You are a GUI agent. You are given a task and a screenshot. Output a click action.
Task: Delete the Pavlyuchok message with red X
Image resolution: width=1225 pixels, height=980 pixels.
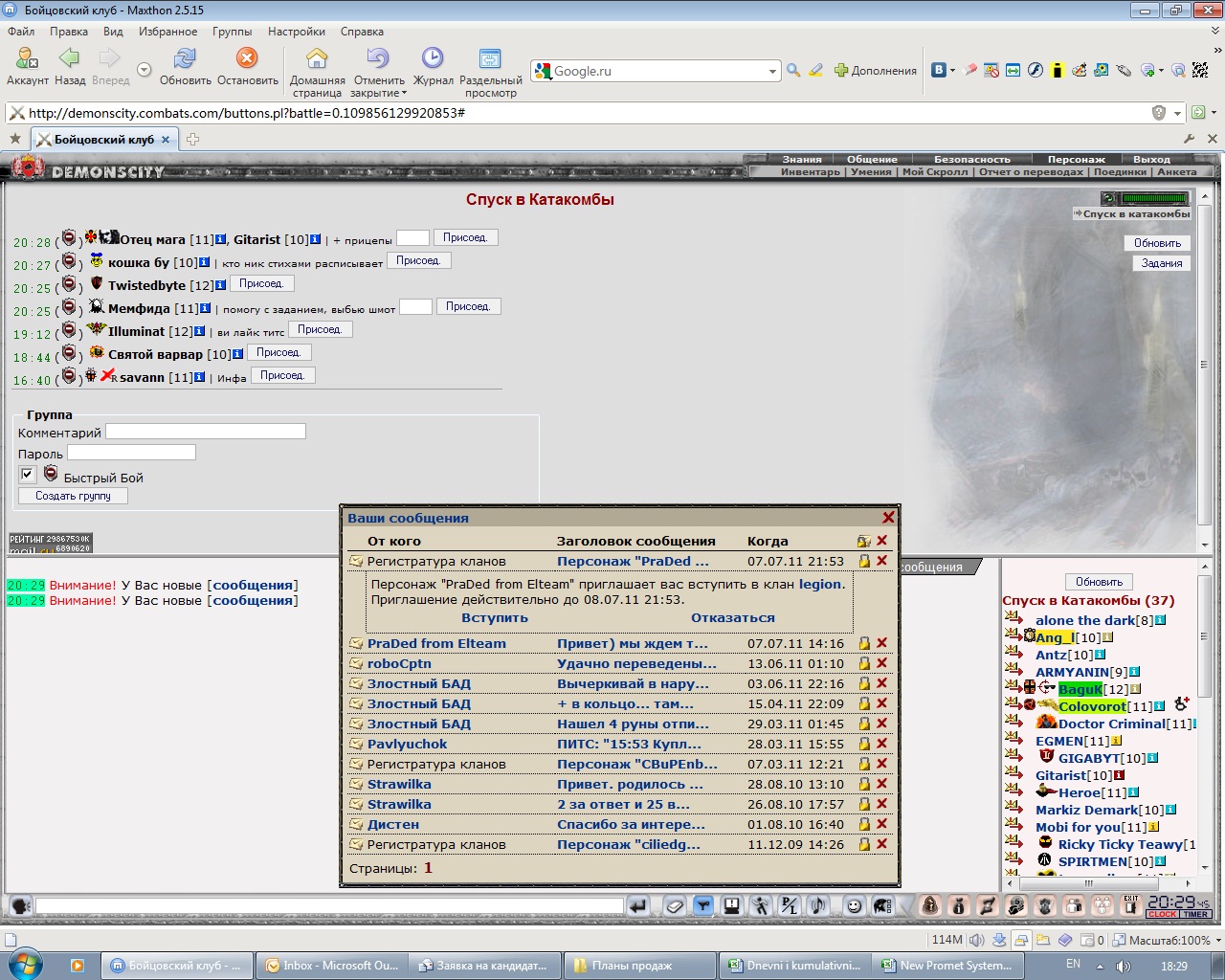[x=882, y=744]
